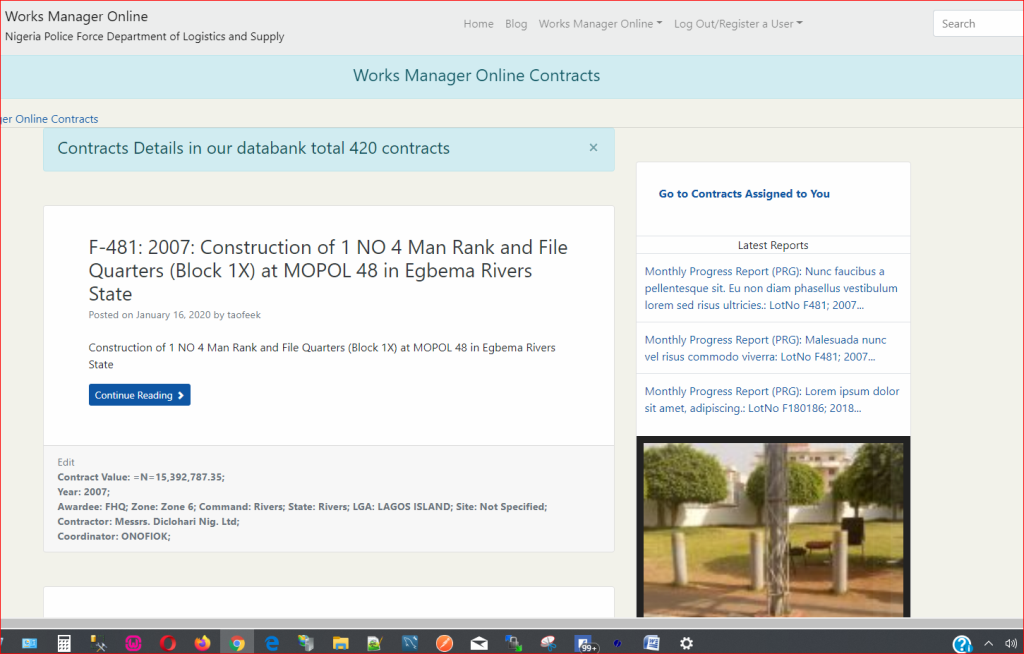Image resolution: width=1024 pixels, height=654 pixels.
Task: Click 'Contract Value: =N=15,392,787.35;' text
Action: pyautogui.click(x=141, y=477)
